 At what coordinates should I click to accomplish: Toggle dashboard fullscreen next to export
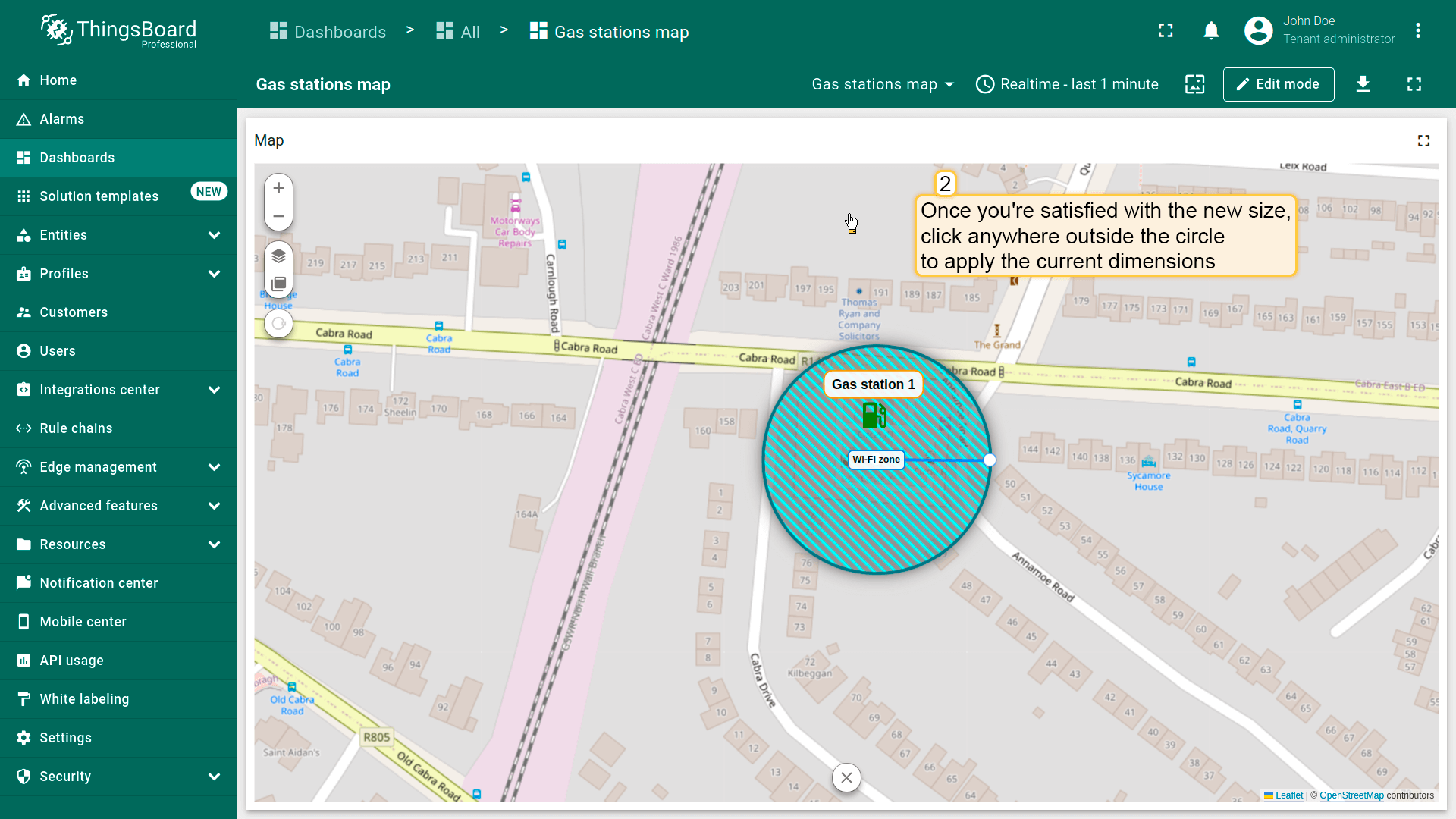(1414, 84)
